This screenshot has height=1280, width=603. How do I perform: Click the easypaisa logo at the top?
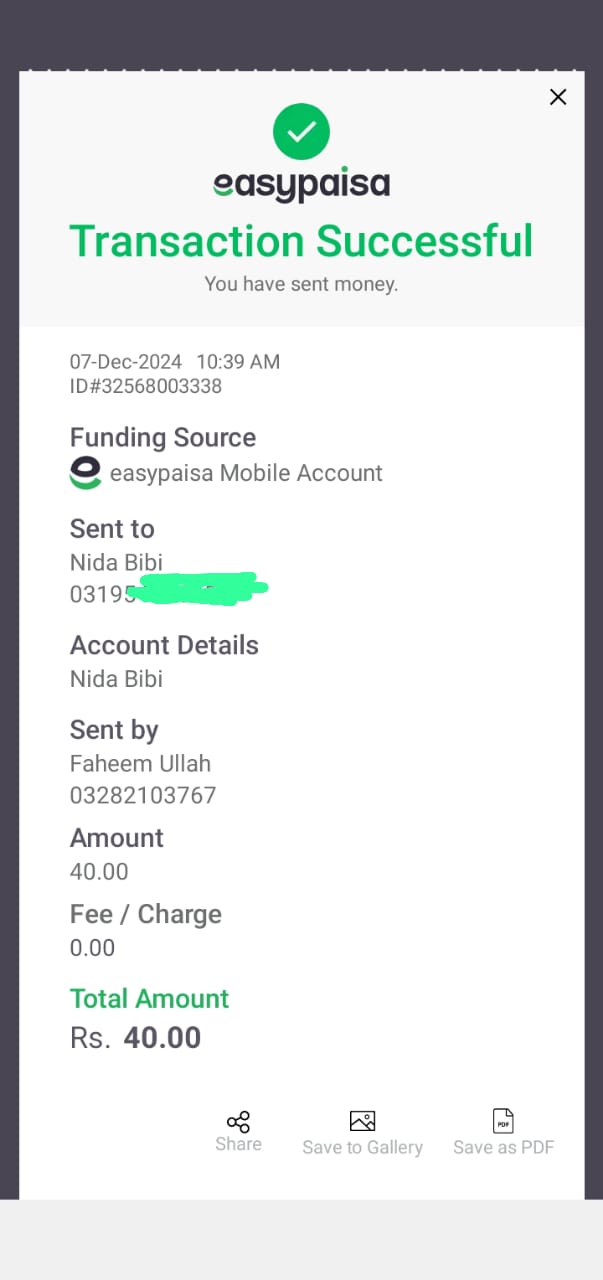point(301,185)
